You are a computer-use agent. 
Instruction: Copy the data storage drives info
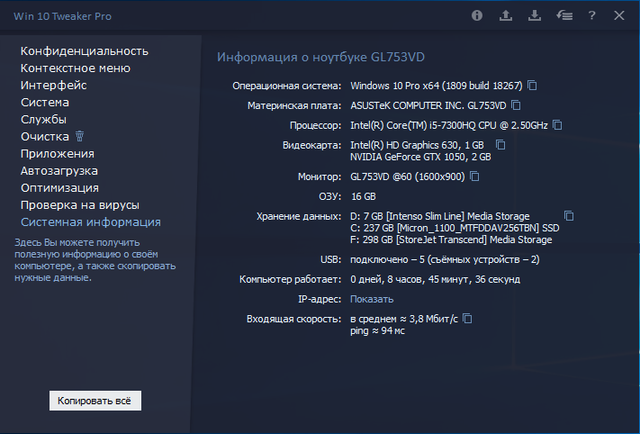[x=569, y=216]
